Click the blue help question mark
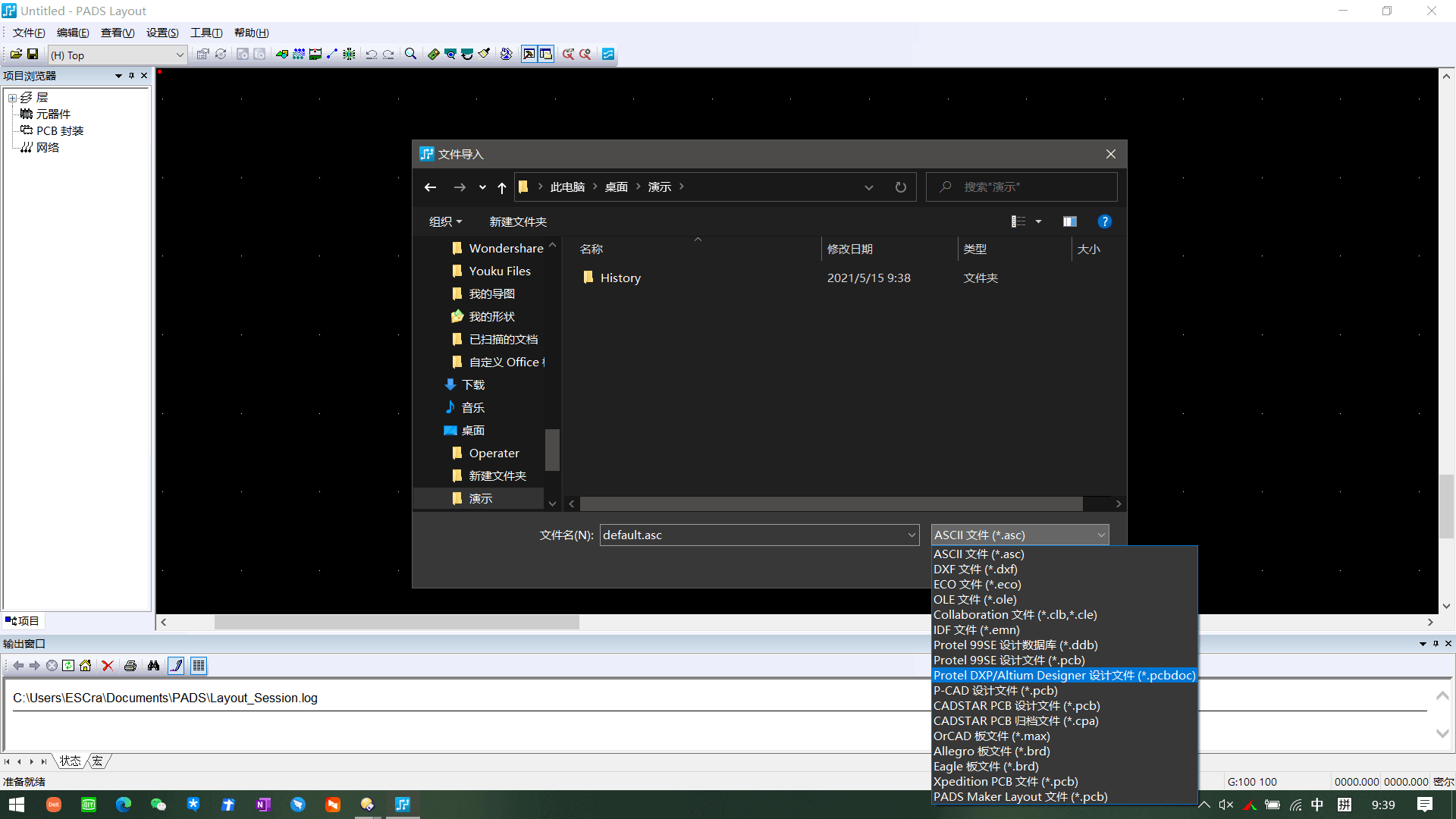 (x=1105, y=221)
